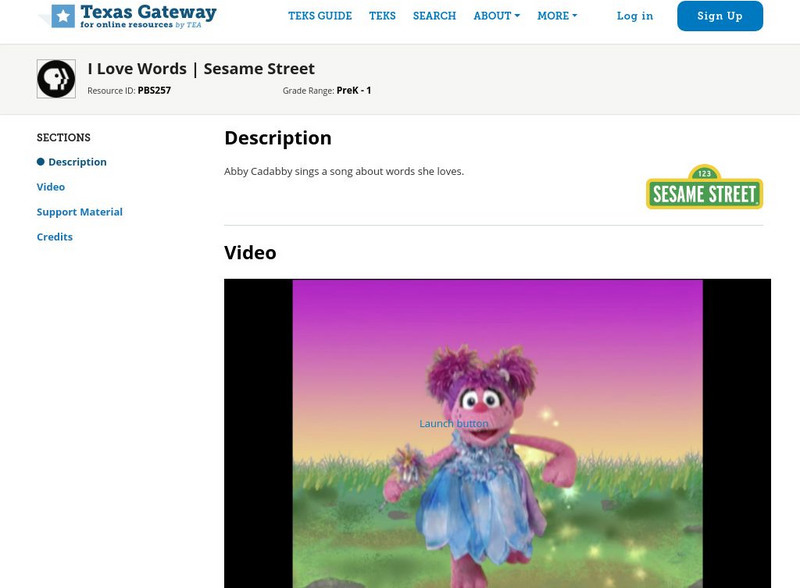Click the Abby Cadabby description sentence
This screenshot has width=800, height=588.
pyautogui.click(x=344, y=172)
